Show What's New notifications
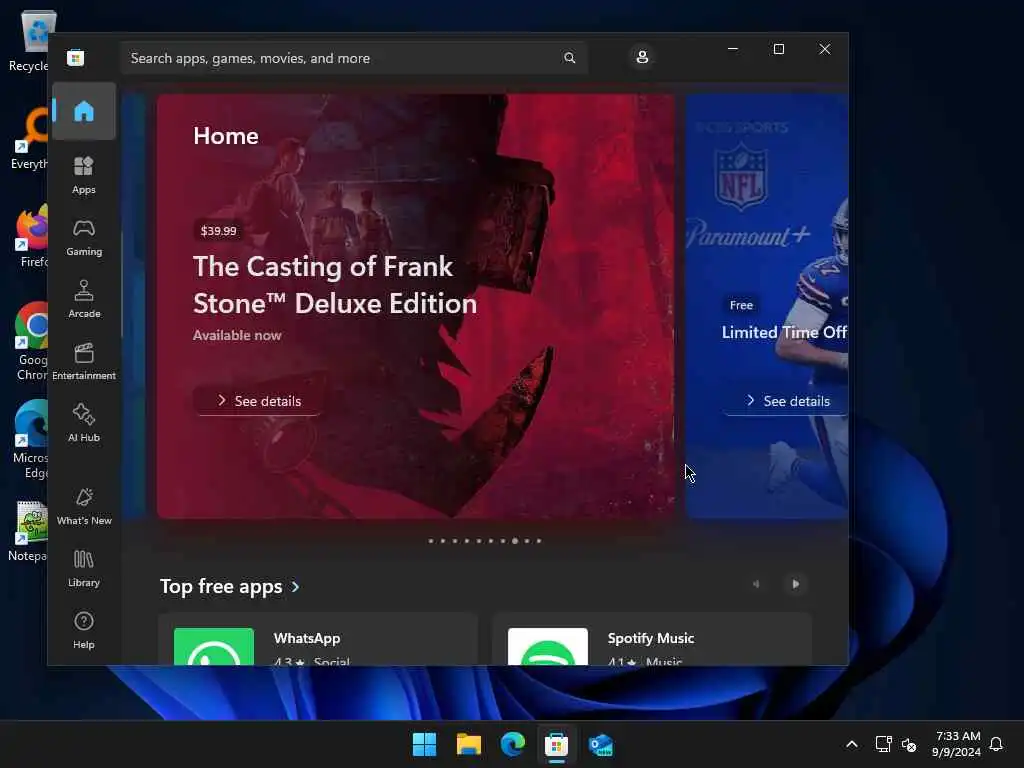 [x=84, y=506]
